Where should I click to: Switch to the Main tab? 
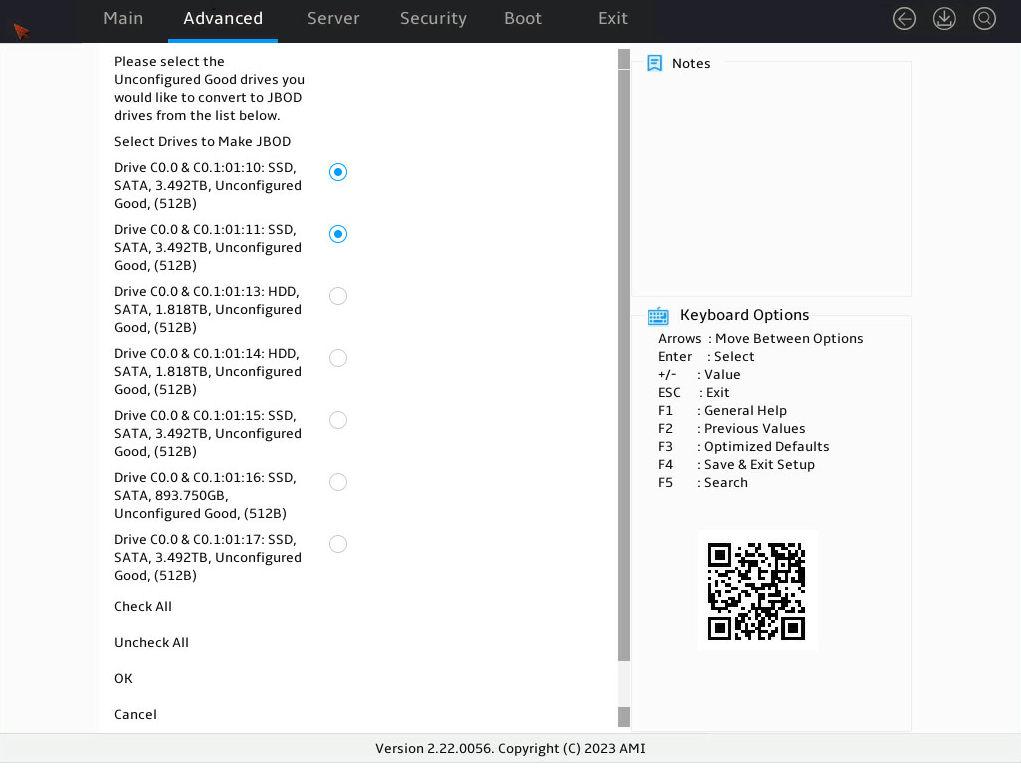[123, 18]
